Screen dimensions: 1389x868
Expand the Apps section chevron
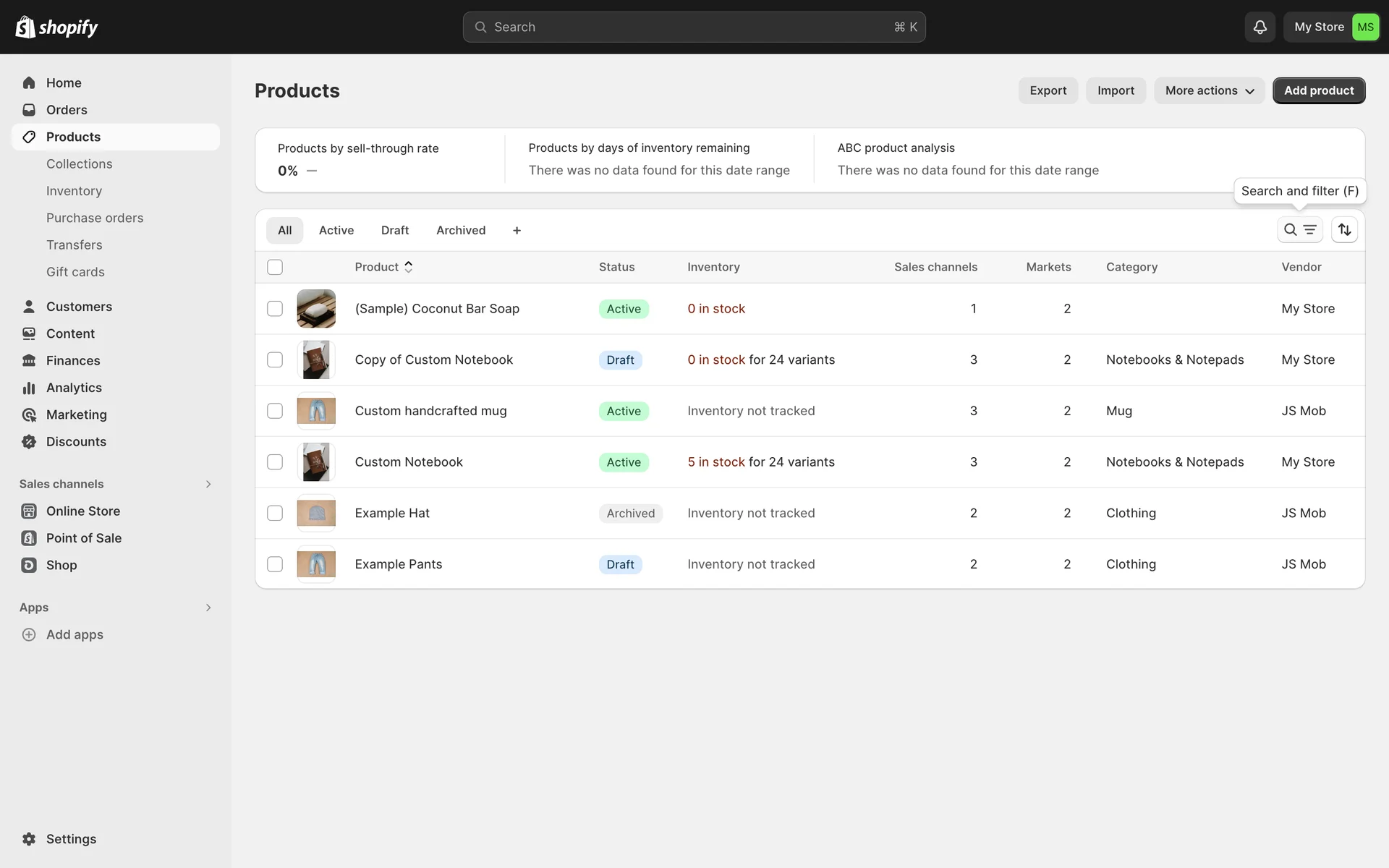coord(208,608)
